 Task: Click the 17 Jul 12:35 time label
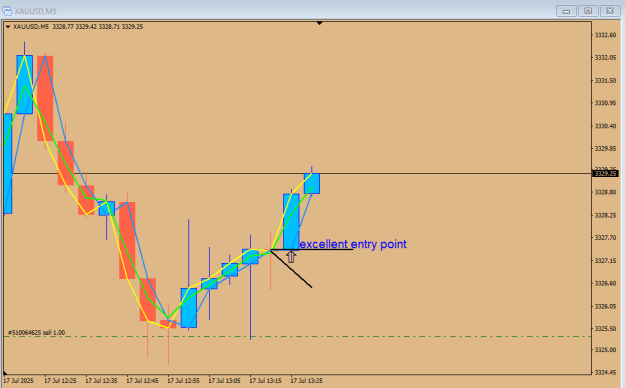(x=101, y=381)
